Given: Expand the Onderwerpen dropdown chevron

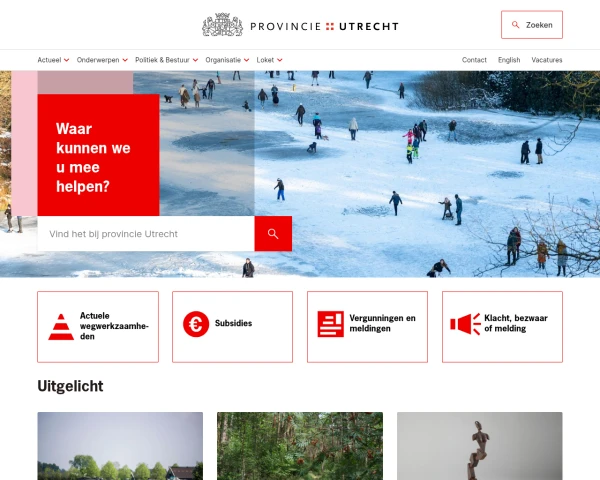Looking at the screenshot, I should click(x=125, y=60).
